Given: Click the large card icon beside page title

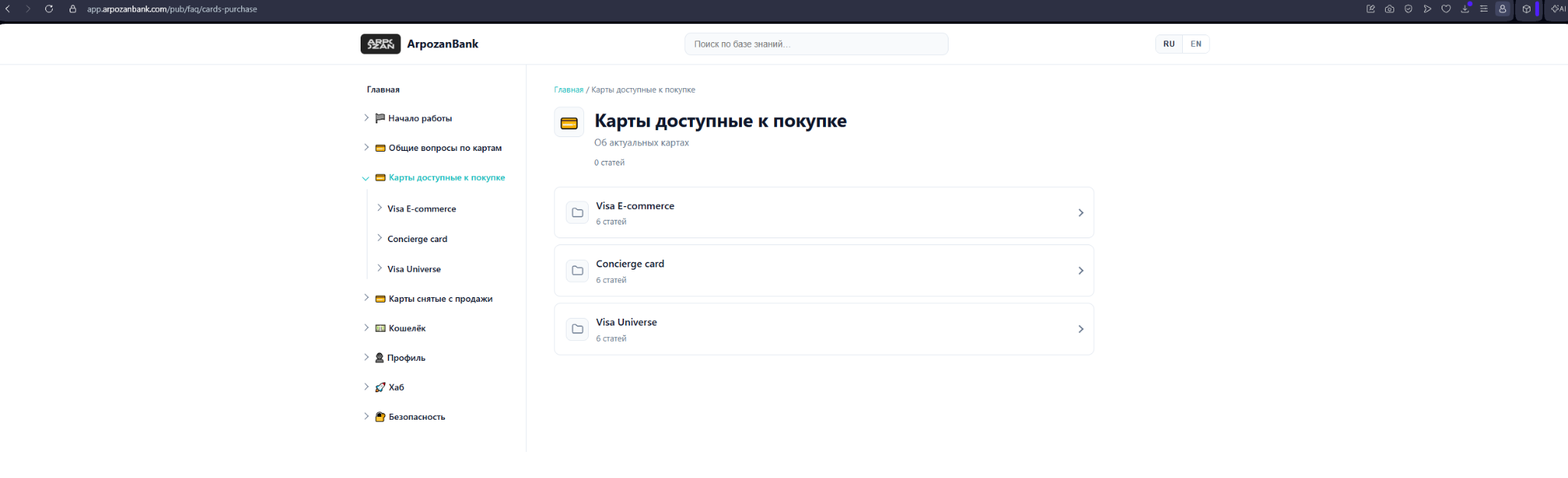Looking at the screenshot, I should (x=569, y=123).
